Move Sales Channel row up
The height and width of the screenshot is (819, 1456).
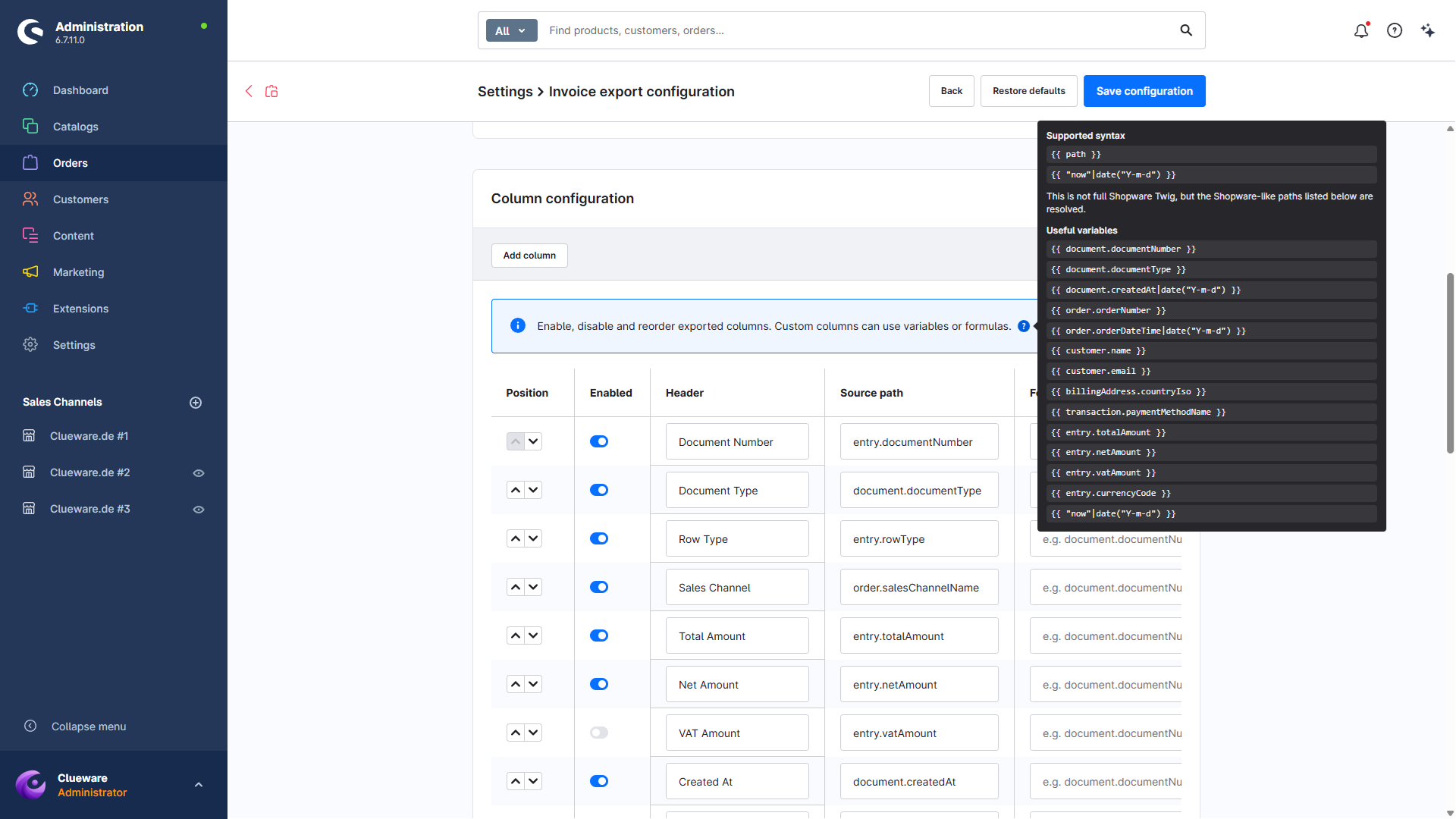(516, 587)
